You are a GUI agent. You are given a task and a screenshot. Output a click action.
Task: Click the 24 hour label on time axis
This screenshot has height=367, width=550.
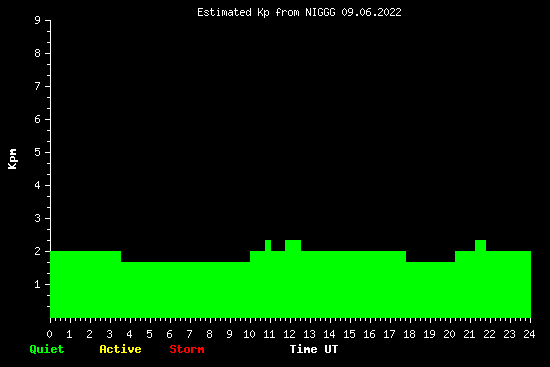529,334
